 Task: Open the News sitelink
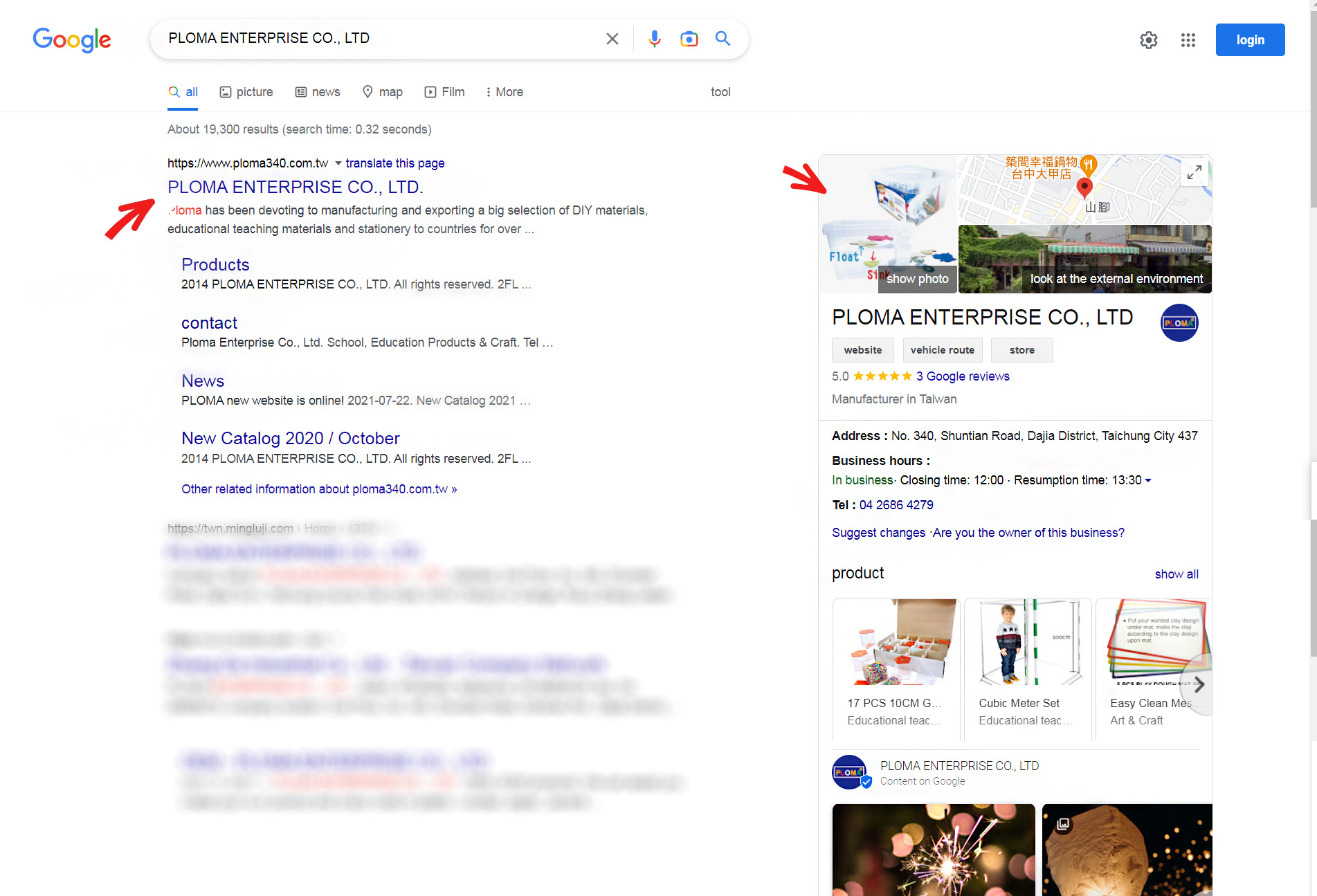tap(203, 381)
